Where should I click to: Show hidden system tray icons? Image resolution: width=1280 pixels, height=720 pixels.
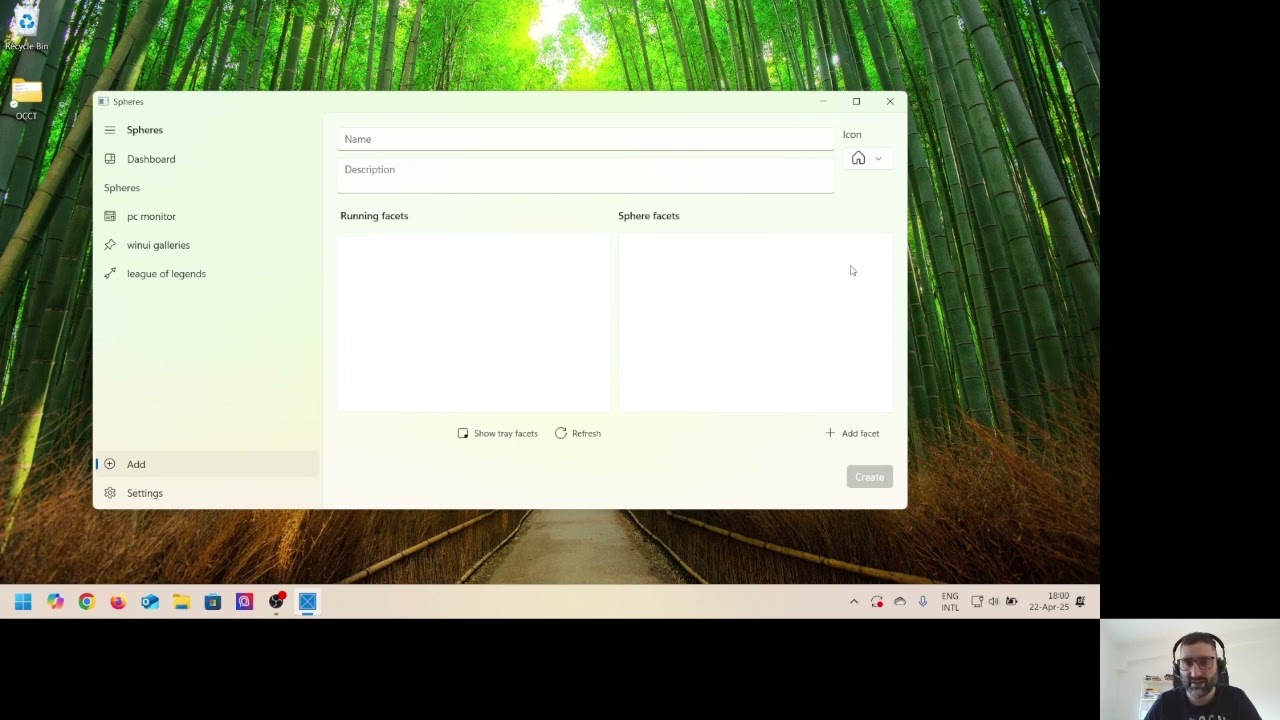point(854,601)
